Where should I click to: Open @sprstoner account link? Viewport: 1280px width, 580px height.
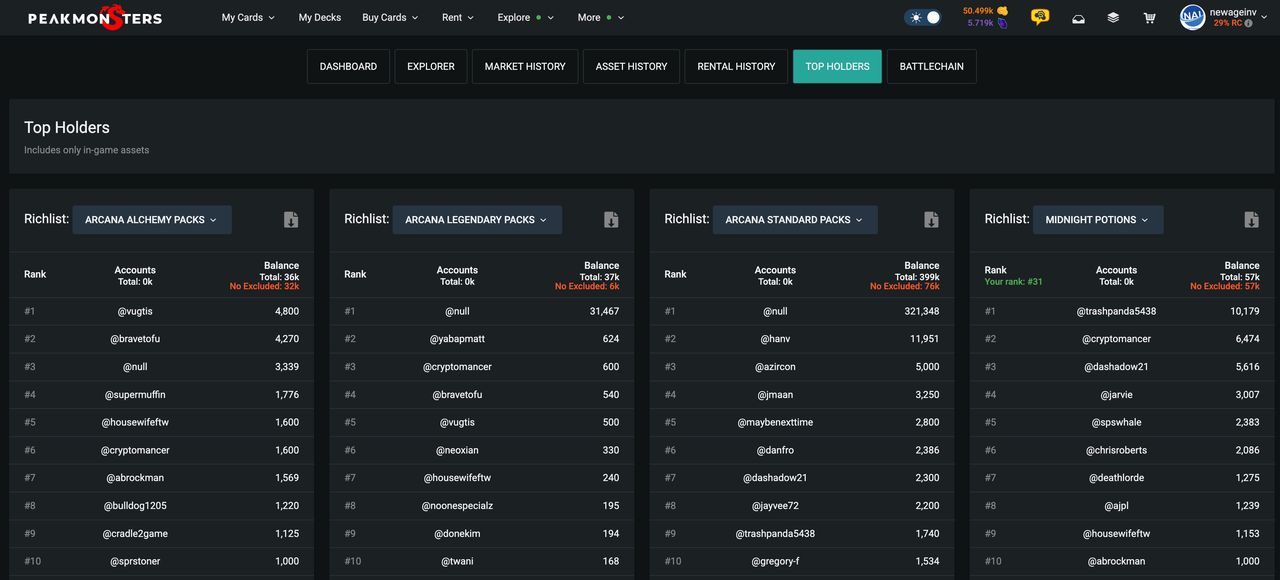pos(135,562)
